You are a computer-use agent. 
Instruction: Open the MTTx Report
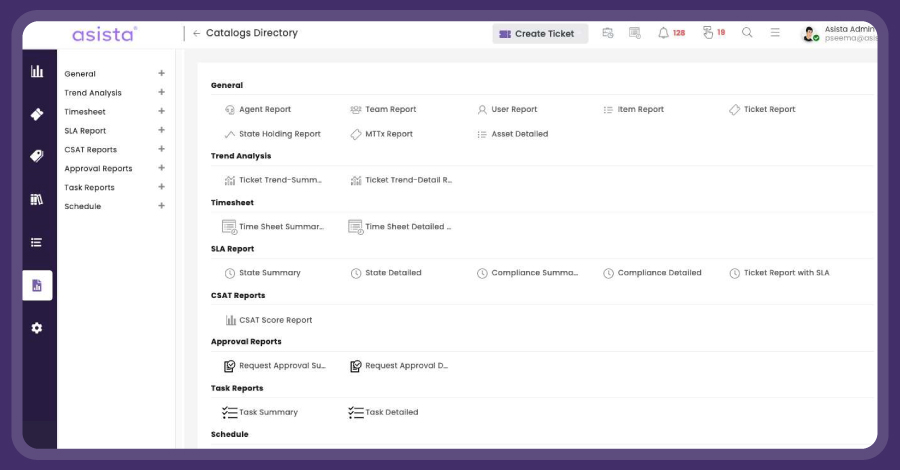[381, 134]
